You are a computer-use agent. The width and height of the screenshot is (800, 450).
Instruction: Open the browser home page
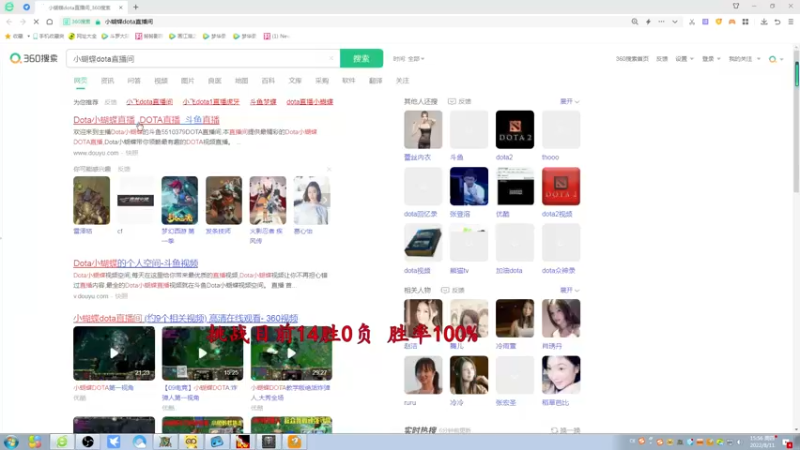[x=49, y=21]
